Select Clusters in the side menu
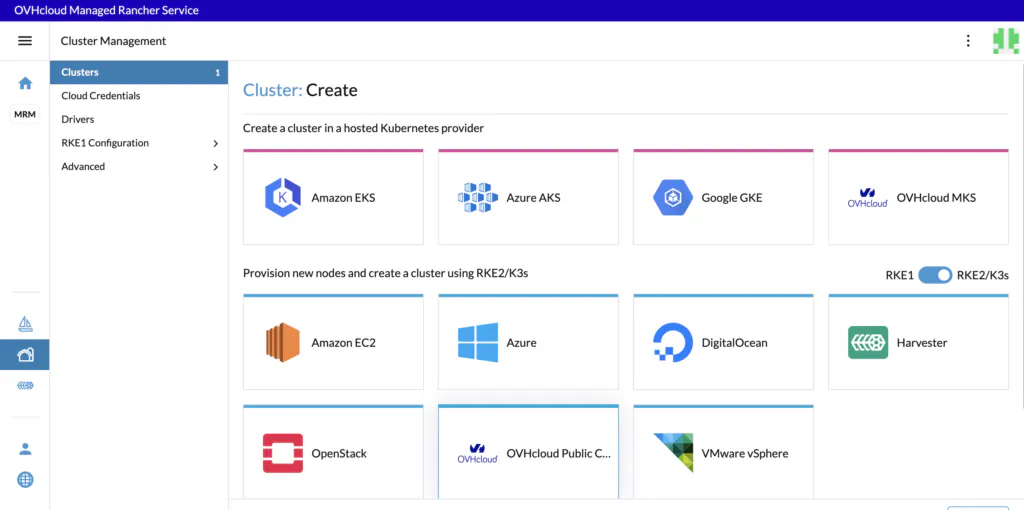 (x=139, y=72)
